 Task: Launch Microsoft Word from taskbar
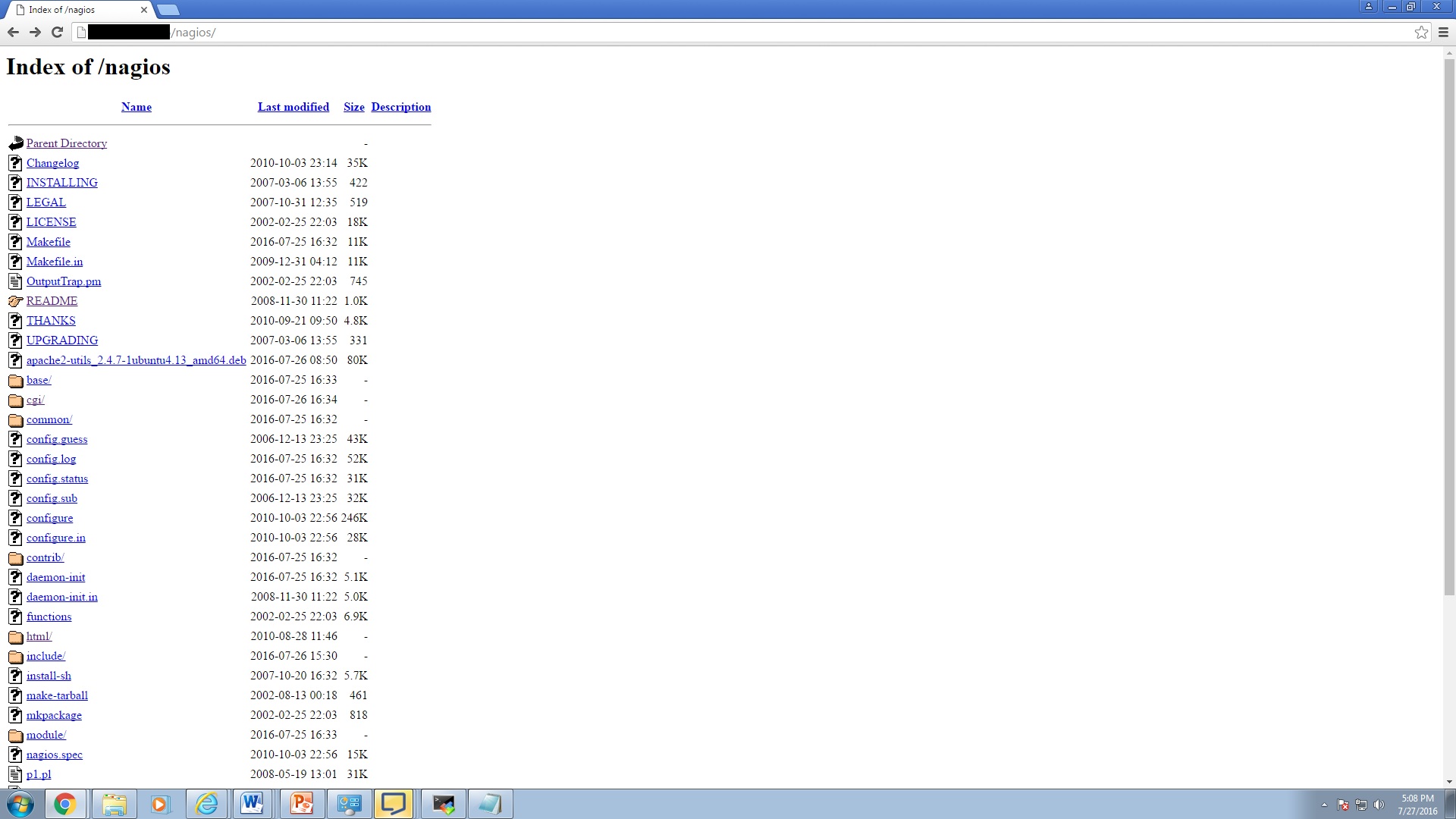(253, 804)
